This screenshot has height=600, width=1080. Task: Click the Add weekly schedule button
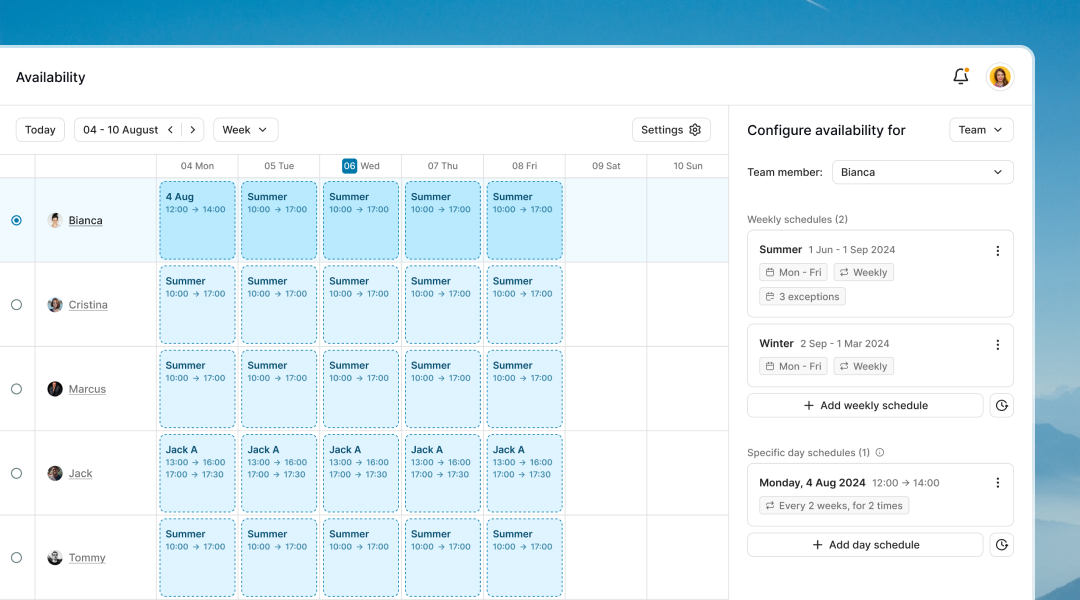point(864,405)
